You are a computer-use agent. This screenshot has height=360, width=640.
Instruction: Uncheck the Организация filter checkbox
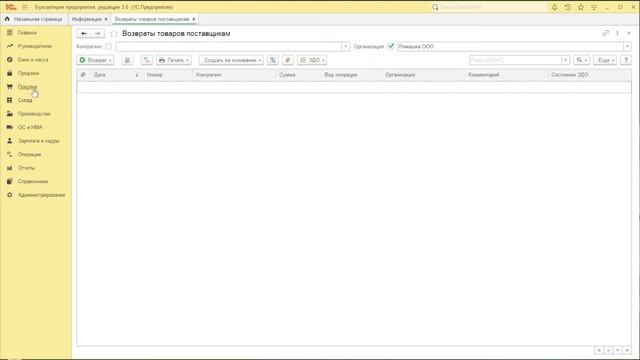point(391,46)
